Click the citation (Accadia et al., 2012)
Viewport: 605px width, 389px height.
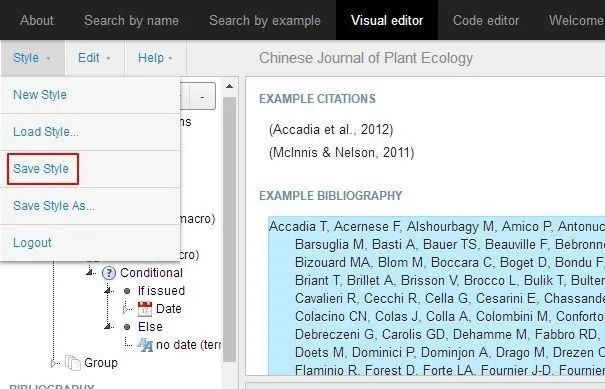pos(331,130)
